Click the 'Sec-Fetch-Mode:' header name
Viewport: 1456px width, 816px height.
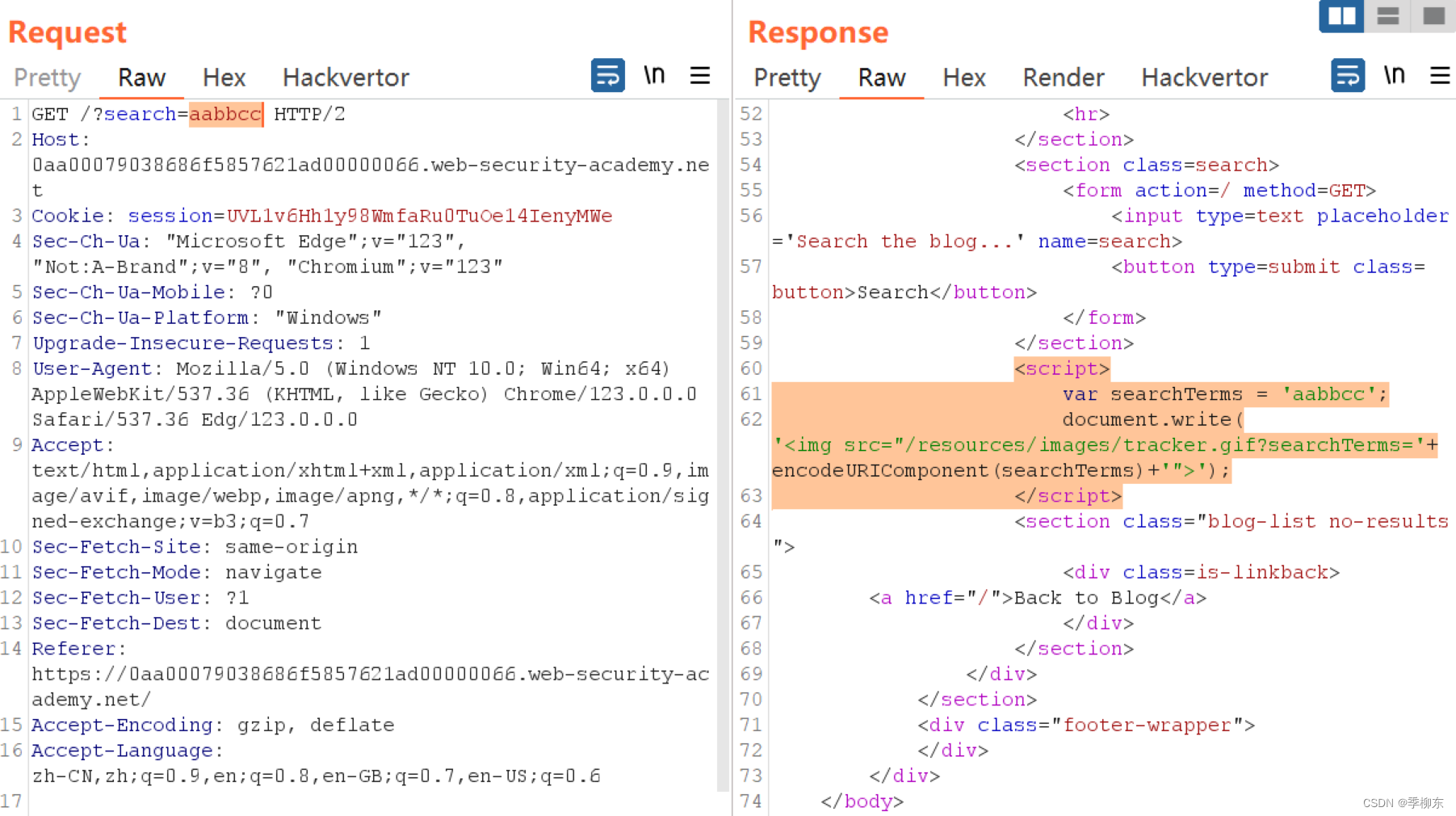coord(122,572)
